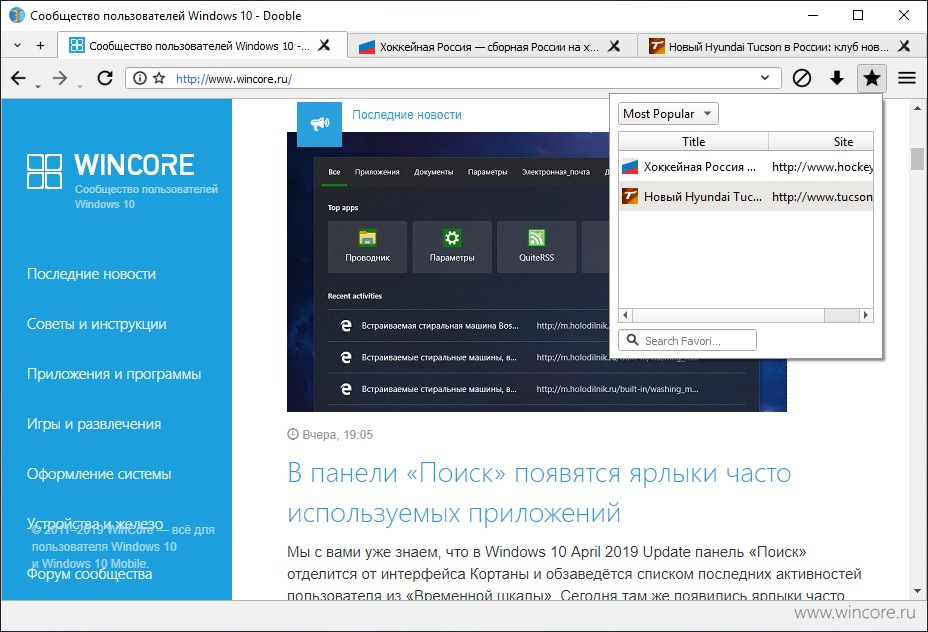The height and width of the screenshot is (632, 928).
Task: Open Устройства и железо in the sidebar
Action: [x=95, y=524]
